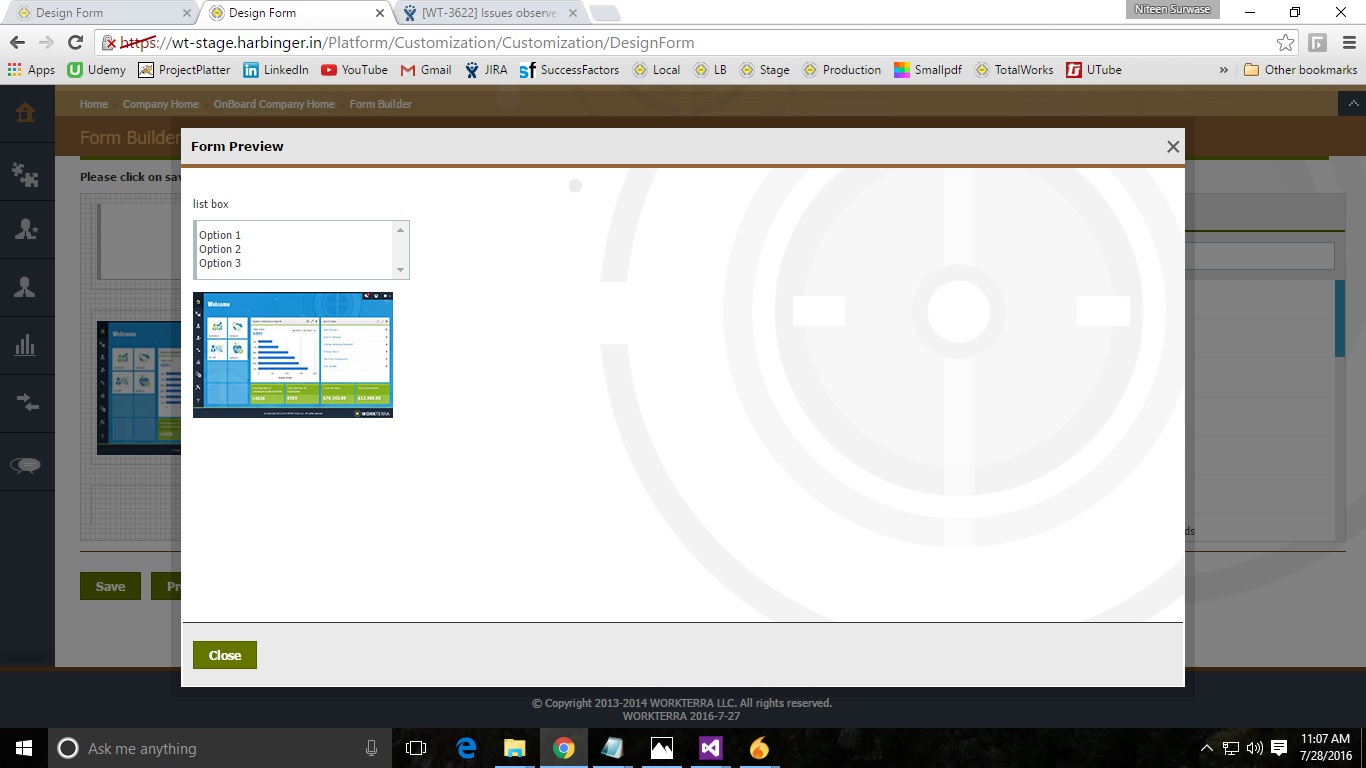Click browser back arrow
This screenshot has width=1366, height=768.
tap(17, 43)
